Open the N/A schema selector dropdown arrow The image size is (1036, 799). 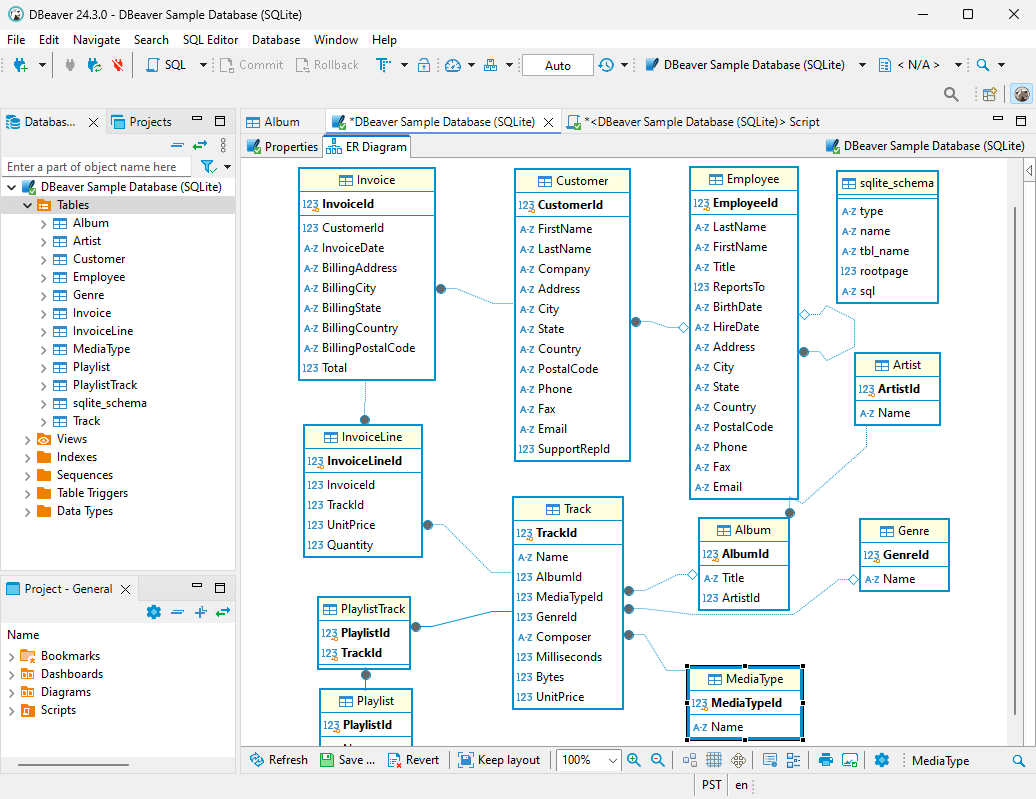click(x=958, y=65)
